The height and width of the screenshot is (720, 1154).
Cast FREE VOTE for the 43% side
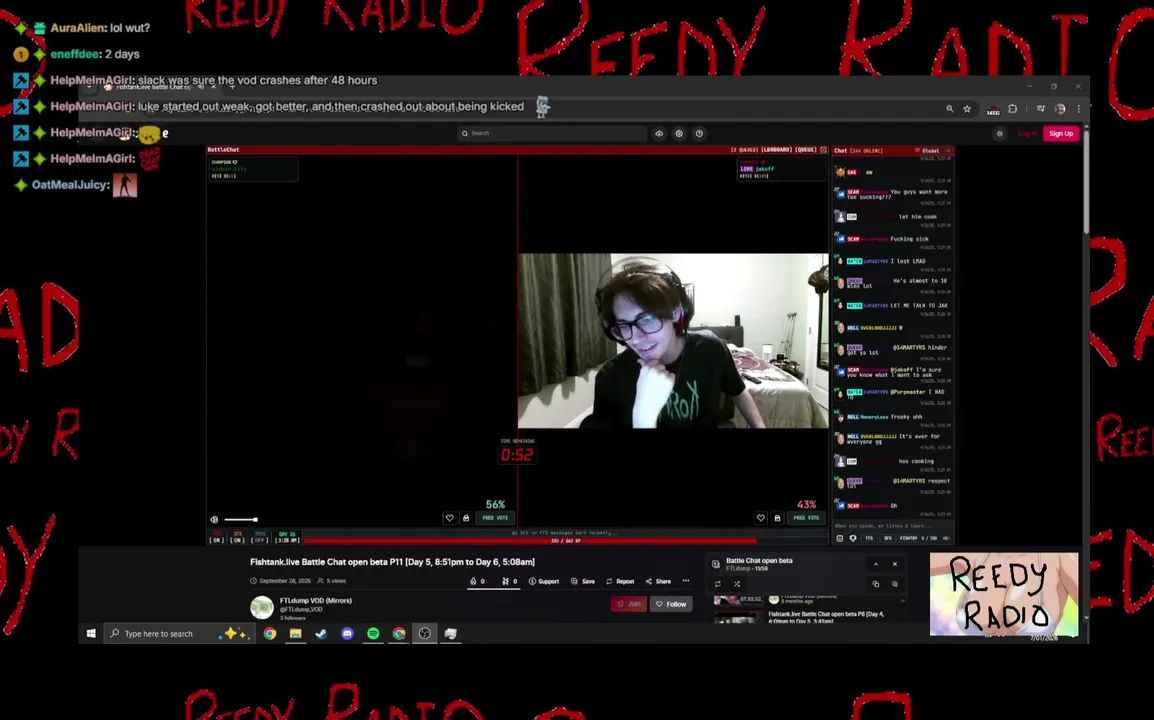806,518
